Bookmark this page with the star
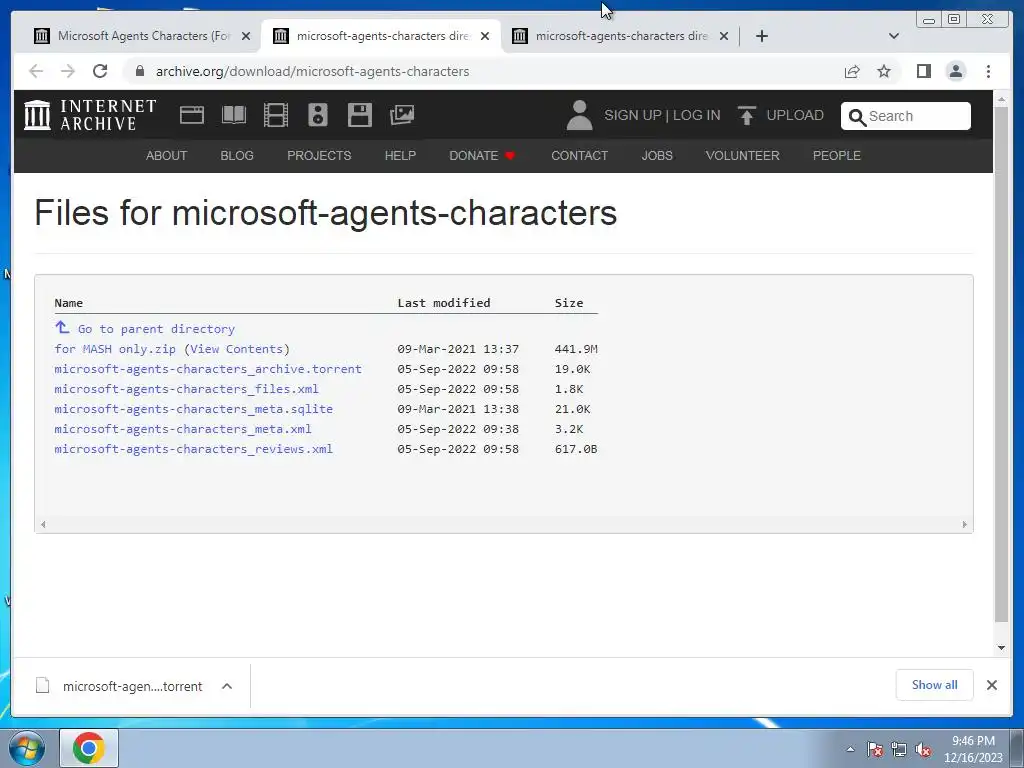Viewport: 1024px width, 768px height. pyautogui.click(x=884, y=71)
